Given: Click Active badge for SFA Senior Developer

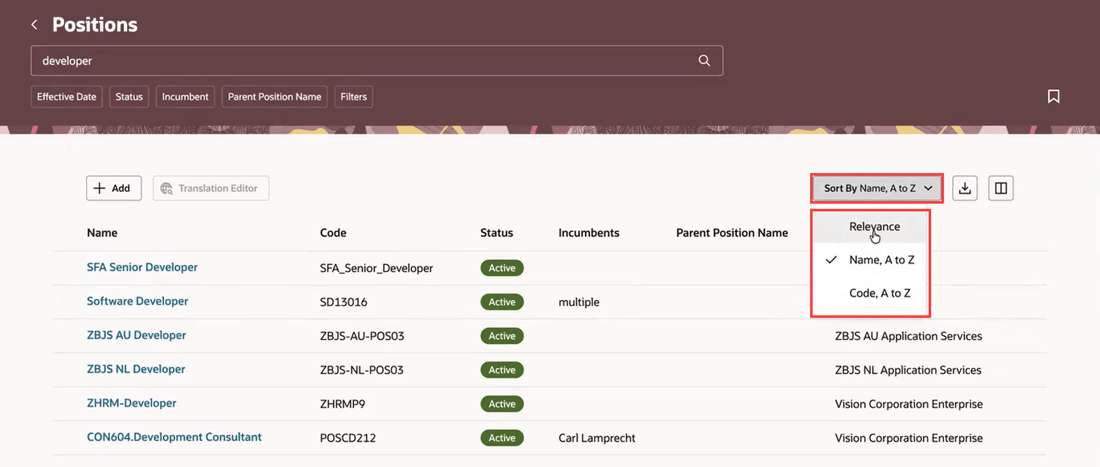Looking at the screenshot, I should [x=502, y=268].
